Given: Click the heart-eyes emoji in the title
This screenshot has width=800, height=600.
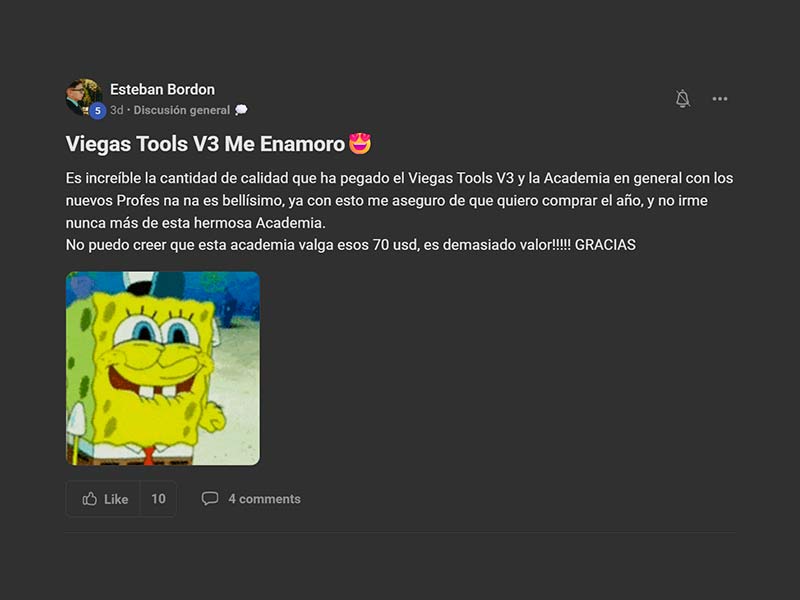Looking at the screenshot, I should [360, 144].
